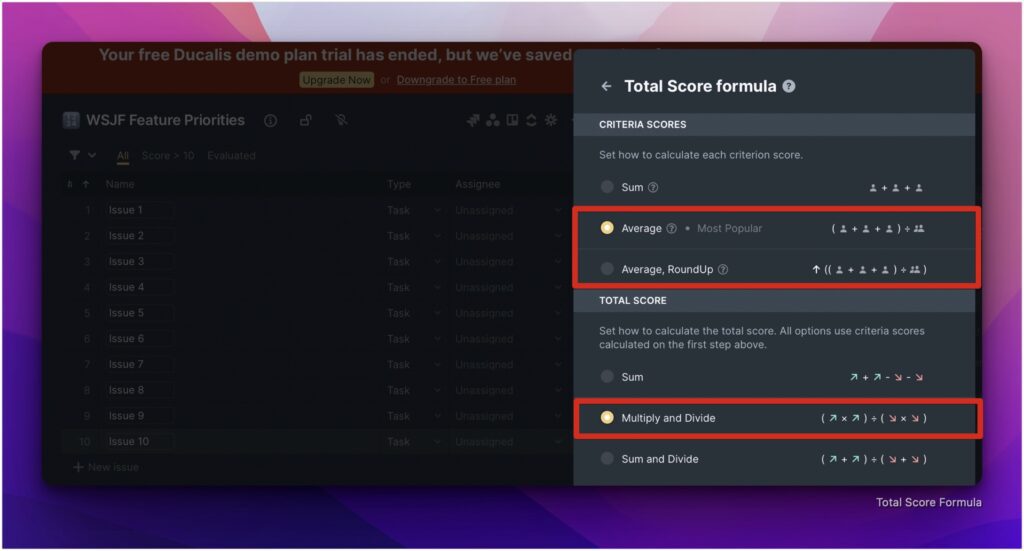Open the WSJF Feature Priorities board title
The height and width of the screenshot is (551, 1024).
[x=165, y=120]
